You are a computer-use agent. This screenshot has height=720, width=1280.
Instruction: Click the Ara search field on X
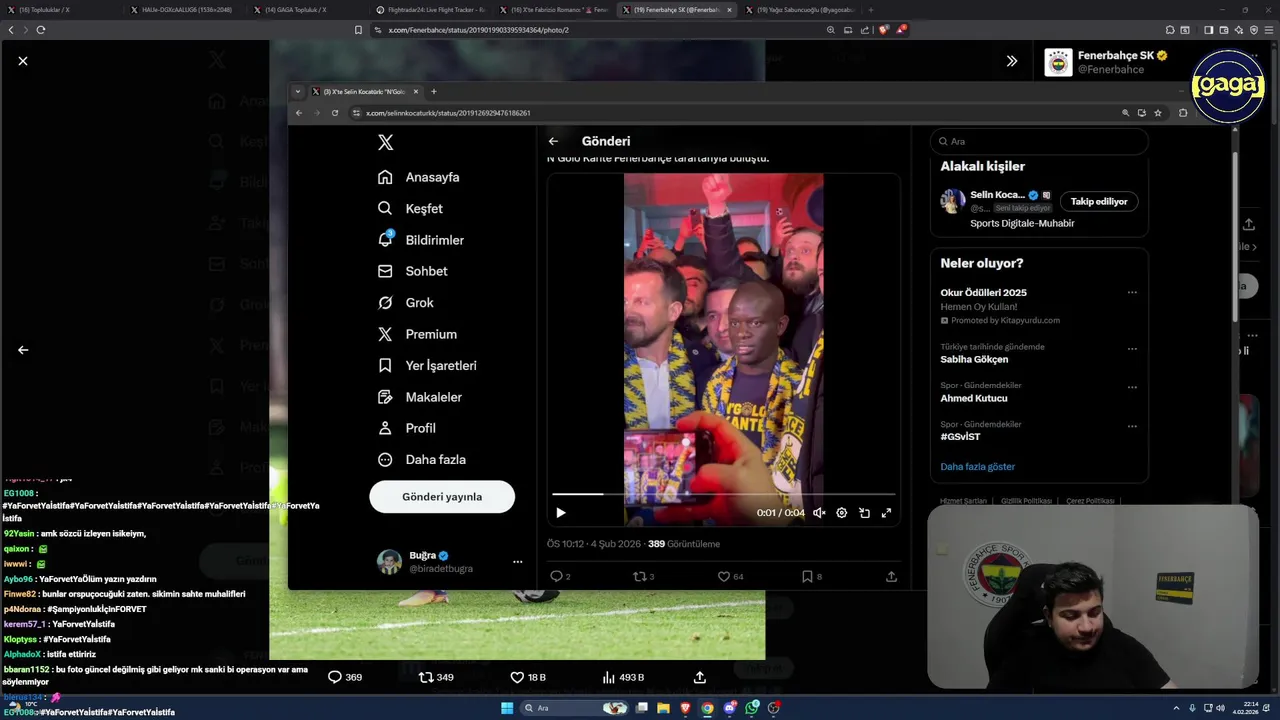(x=1039, y=142)
